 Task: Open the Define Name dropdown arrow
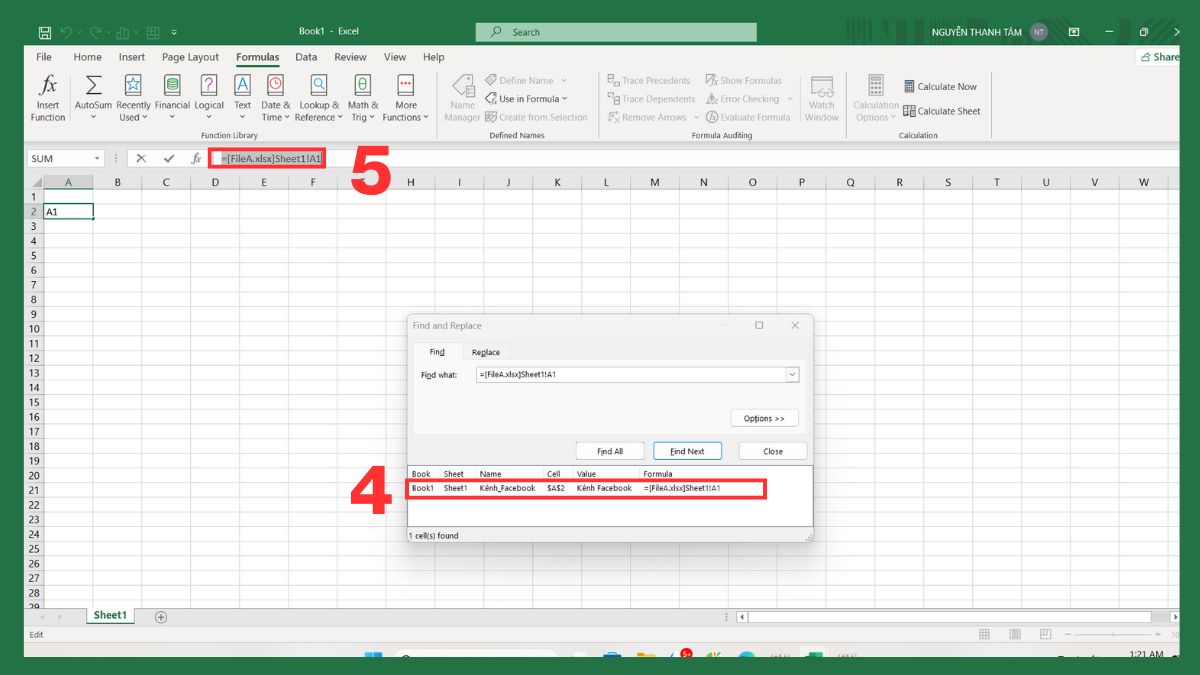click(x=564, y=80)
